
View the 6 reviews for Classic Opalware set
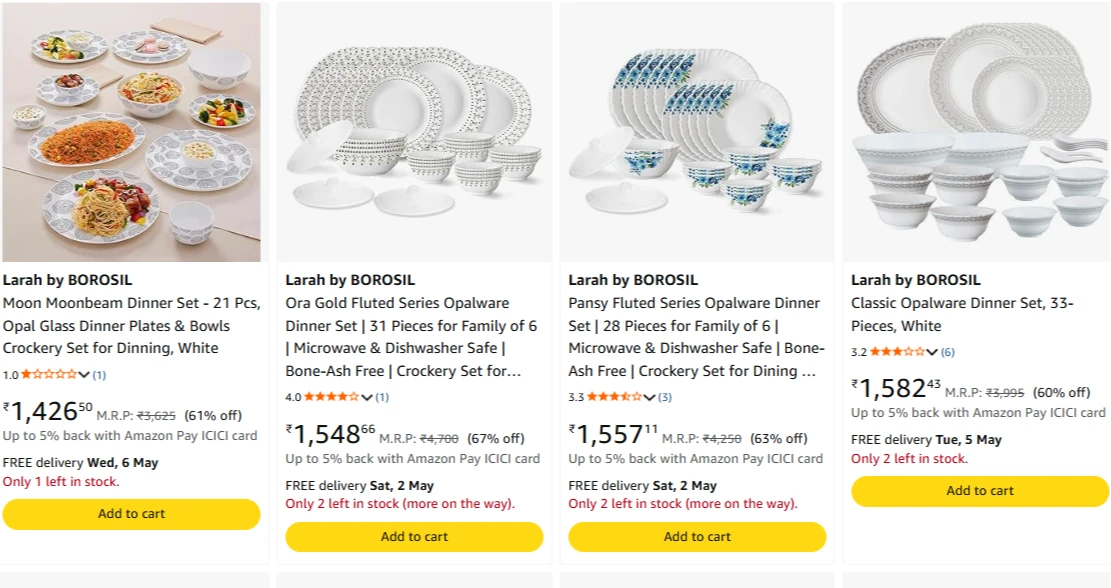click(947, 352)
